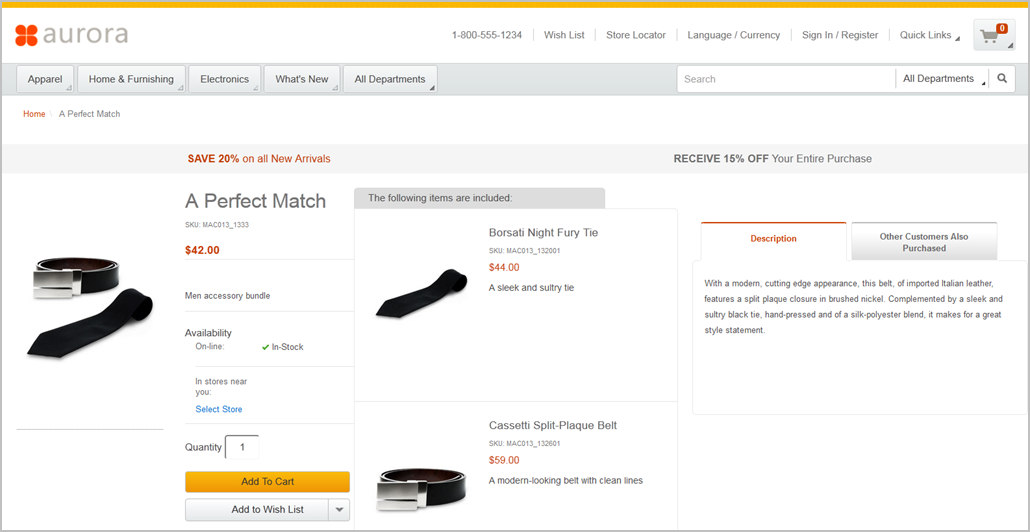Click the search magnifier icon
Image resolution: width=1030 pixels, height=532 pixels.
click(x=1002, y=79)
